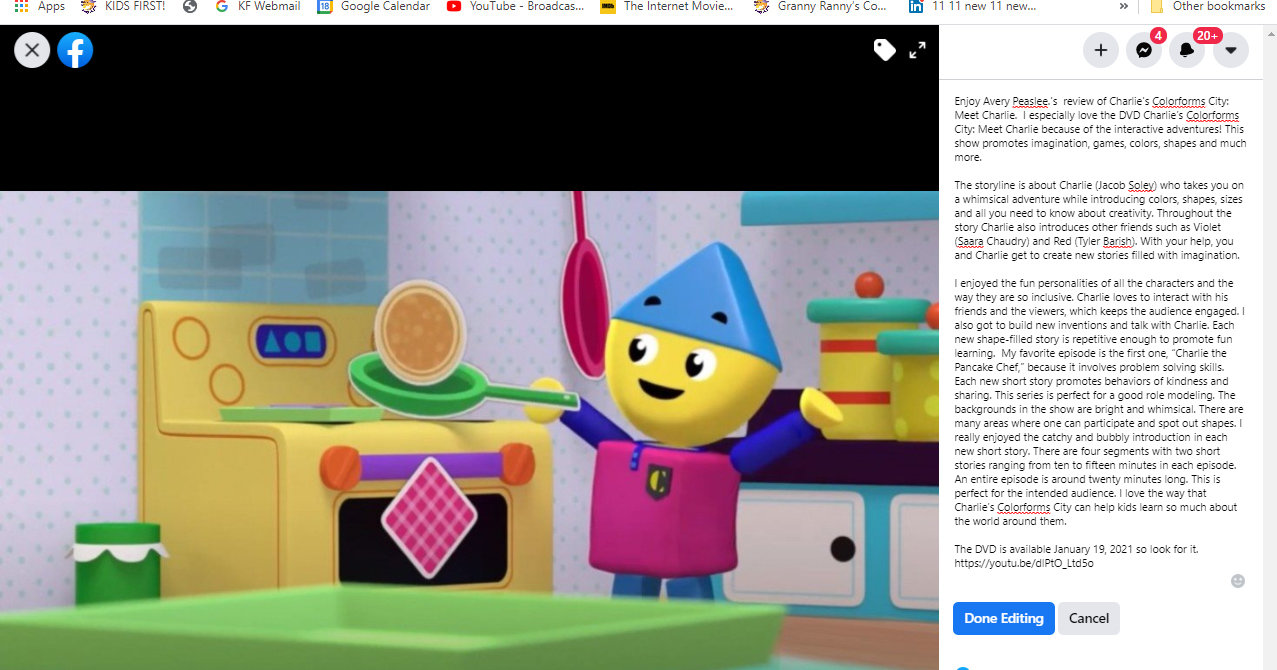
Task: Open Messenger with 4 unread messages
Action: point(1144,50)
